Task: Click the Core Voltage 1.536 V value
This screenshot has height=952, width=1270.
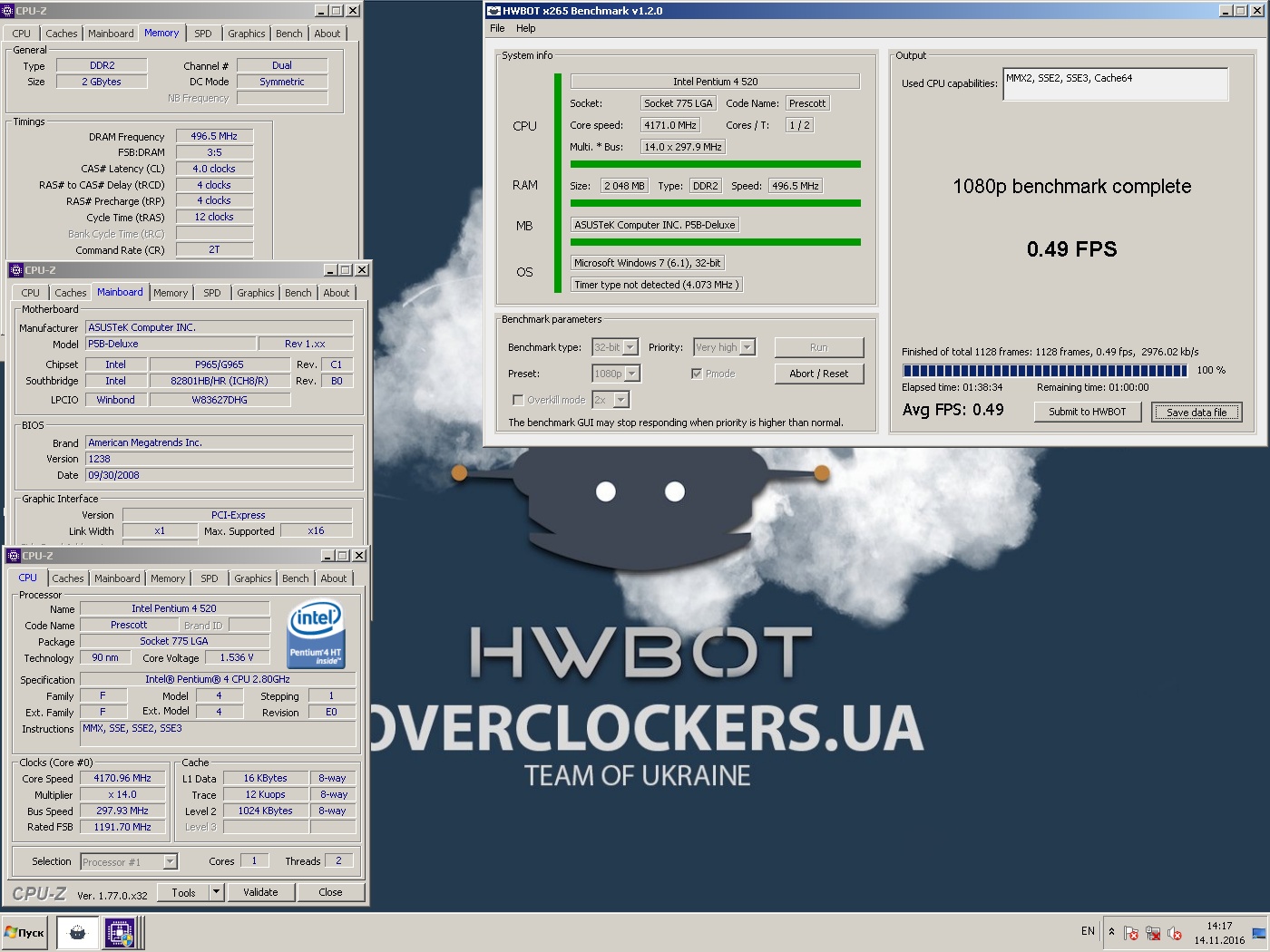Action: click(x=237, y=657)
